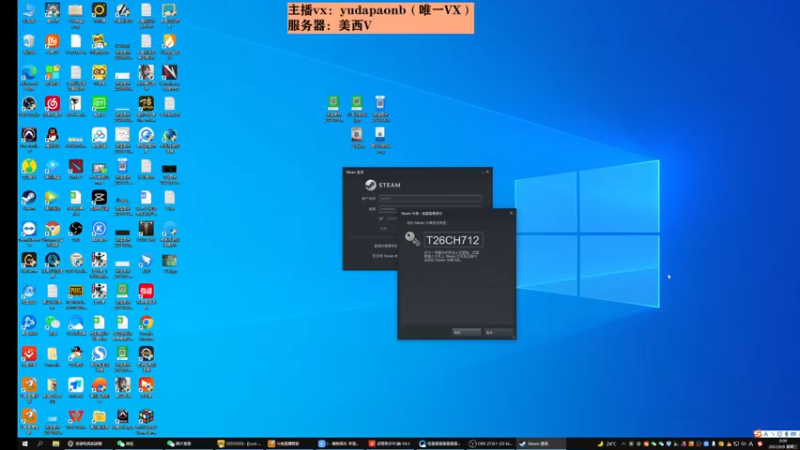Click the T26CH712 code field
Screen dimensions: 800x450
click(x=453, y=240)
